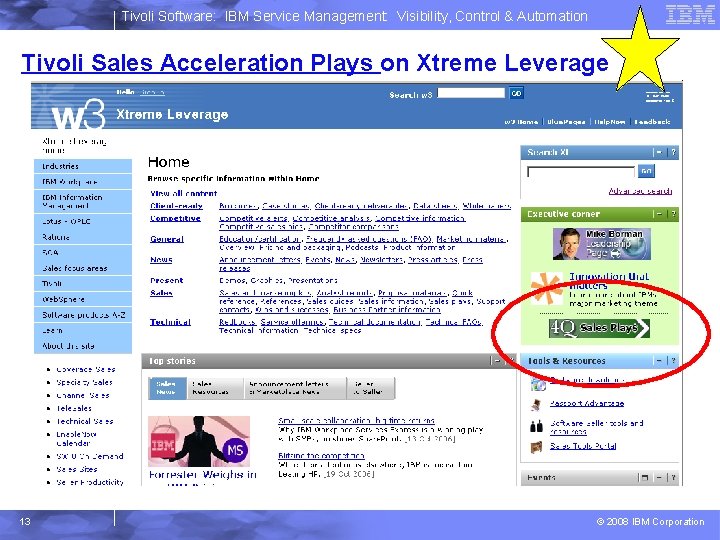Click the 4Q Sales Plays banner button
Viewport: 720px width, 540px height.
click(x=599, y=328)
